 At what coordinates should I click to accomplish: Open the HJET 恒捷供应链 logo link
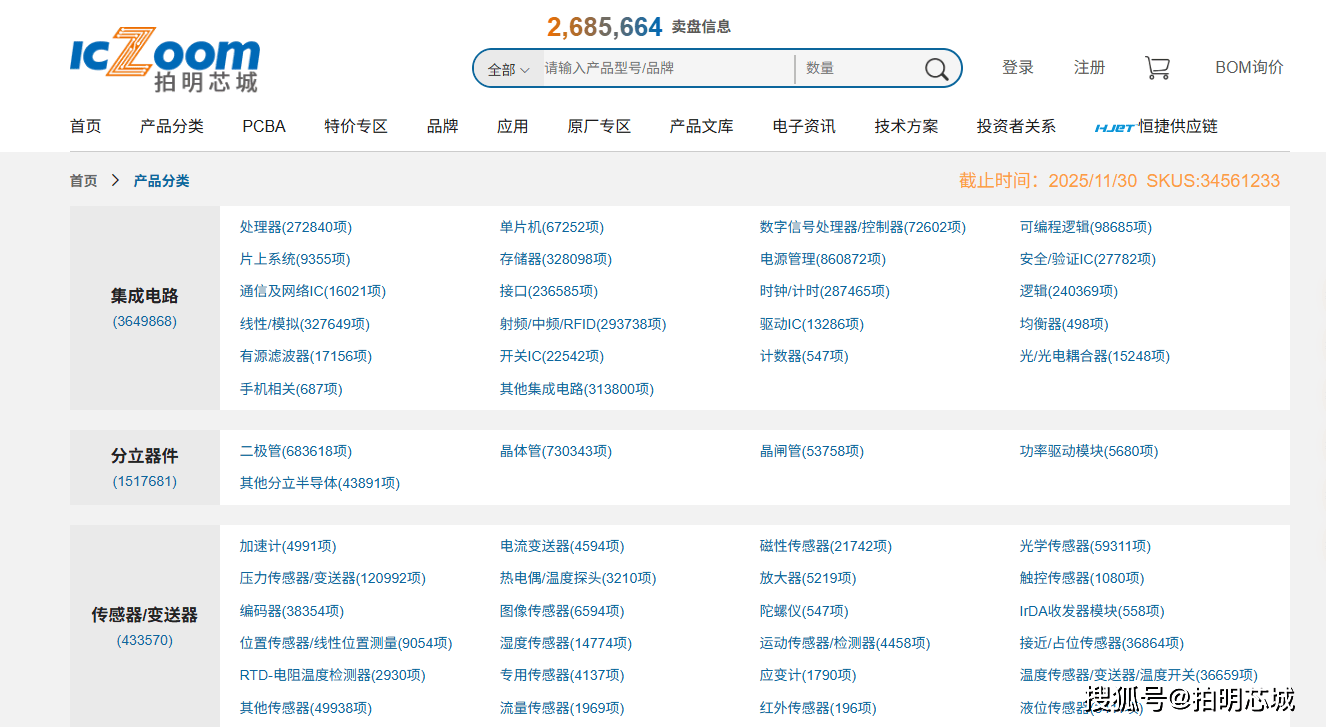[x=1155, y=127]
